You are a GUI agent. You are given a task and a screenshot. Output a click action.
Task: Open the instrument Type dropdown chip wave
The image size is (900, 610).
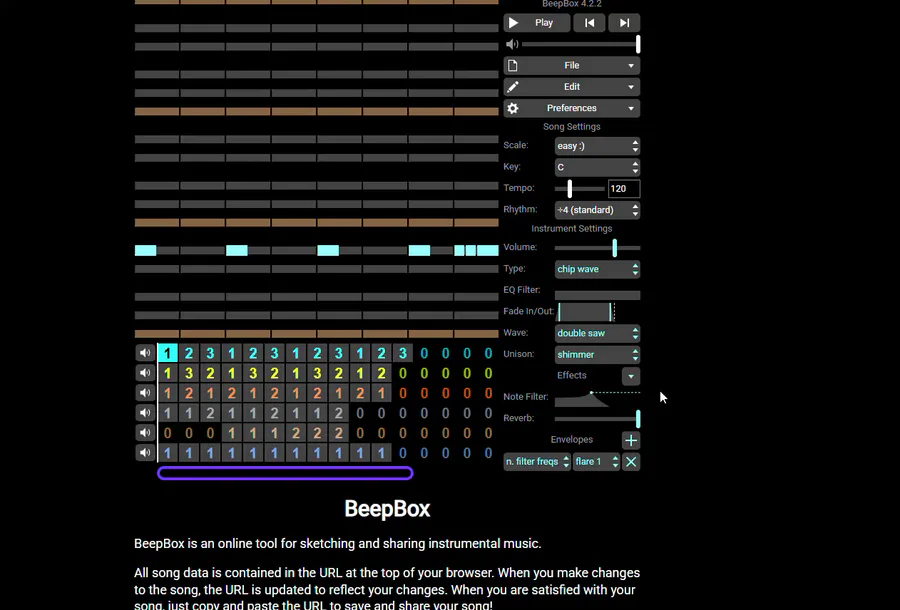pyautogui.click(x=597, y=269)
